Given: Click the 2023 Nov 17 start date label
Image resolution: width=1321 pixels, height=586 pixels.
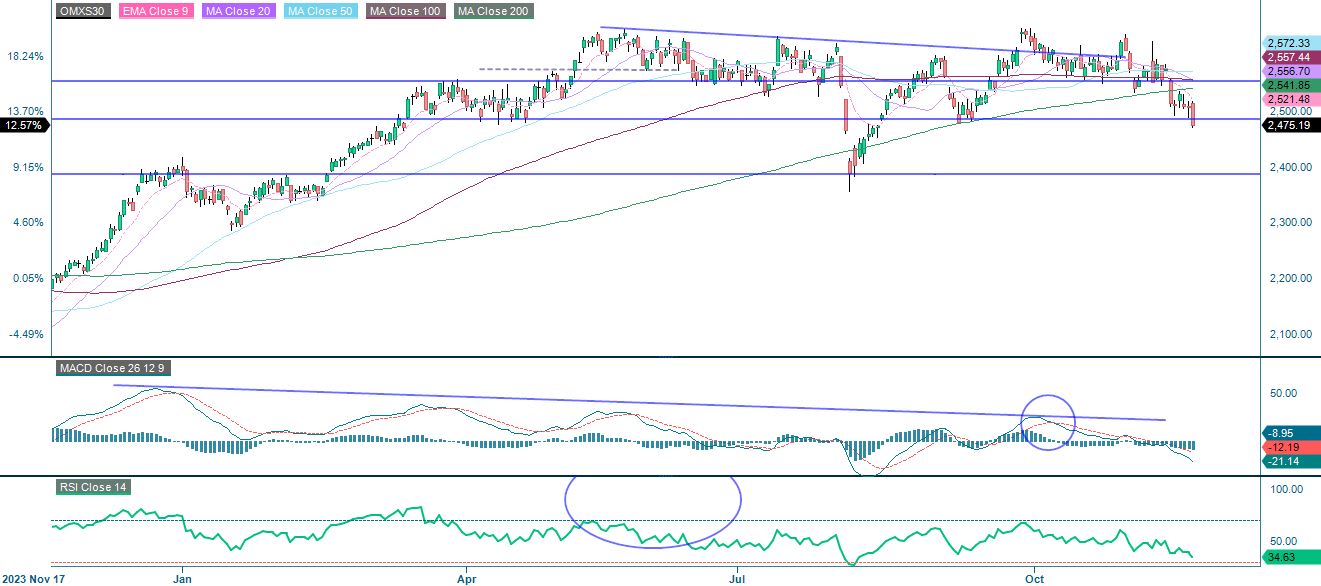Looking at the screenshot, I should click(34, 578).
